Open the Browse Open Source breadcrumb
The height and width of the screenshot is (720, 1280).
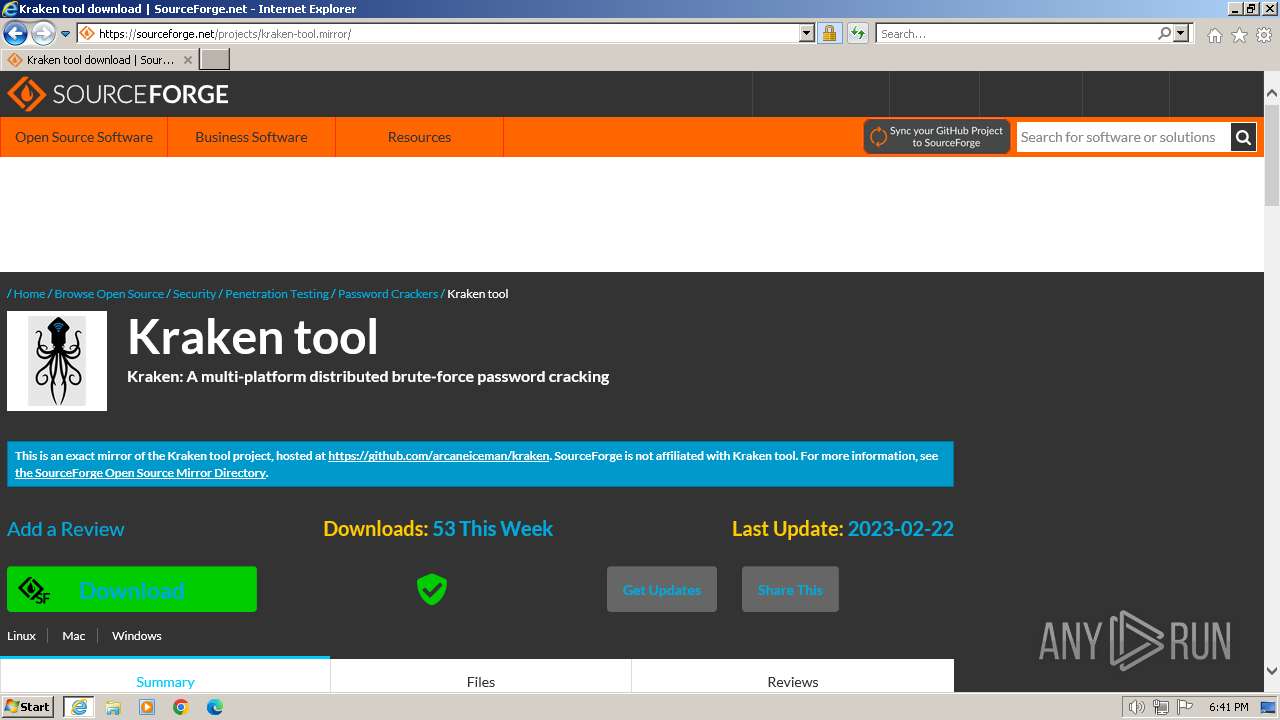coord(109,294)
